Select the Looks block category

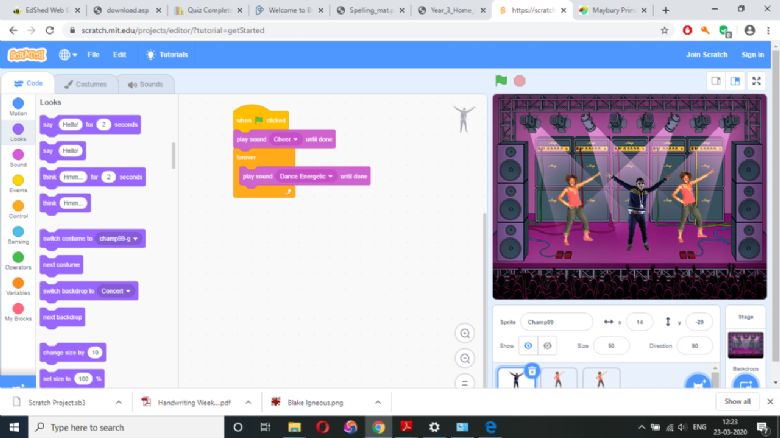coord(18,132)
